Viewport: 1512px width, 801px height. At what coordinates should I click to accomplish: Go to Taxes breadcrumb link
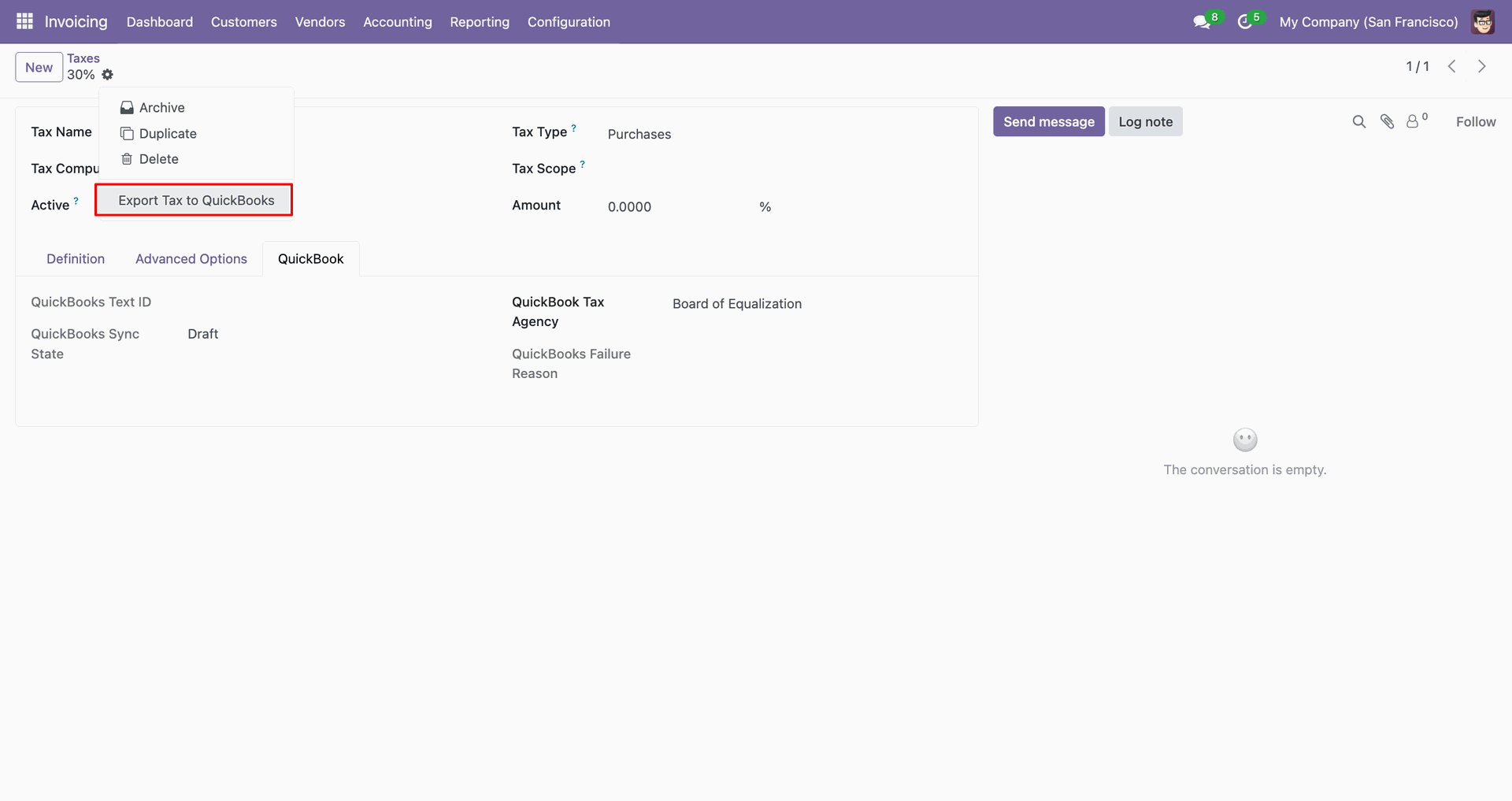(x=83, y=58)
